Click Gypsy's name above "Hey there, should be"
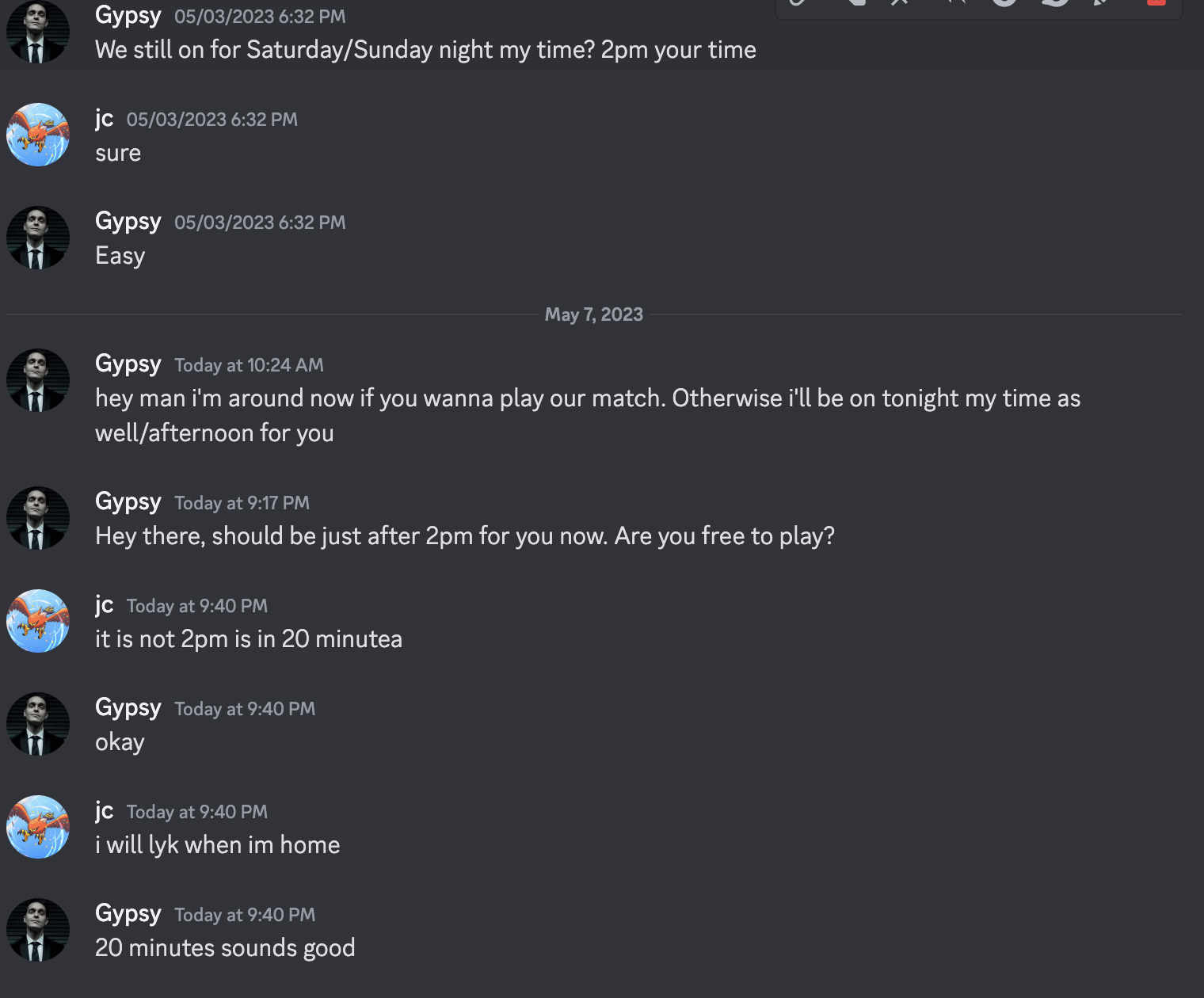 tap(128, 501)
